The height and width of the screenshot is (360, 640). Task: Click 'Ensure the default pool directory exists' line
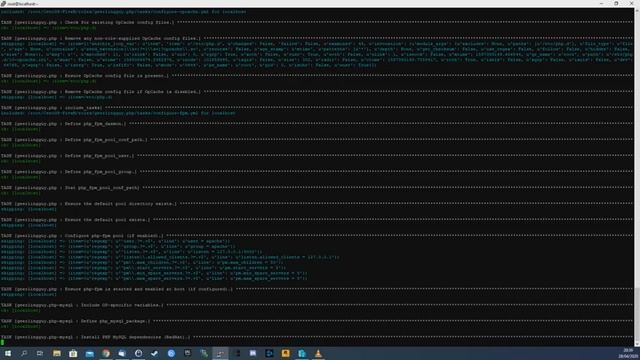coord(89,204)
